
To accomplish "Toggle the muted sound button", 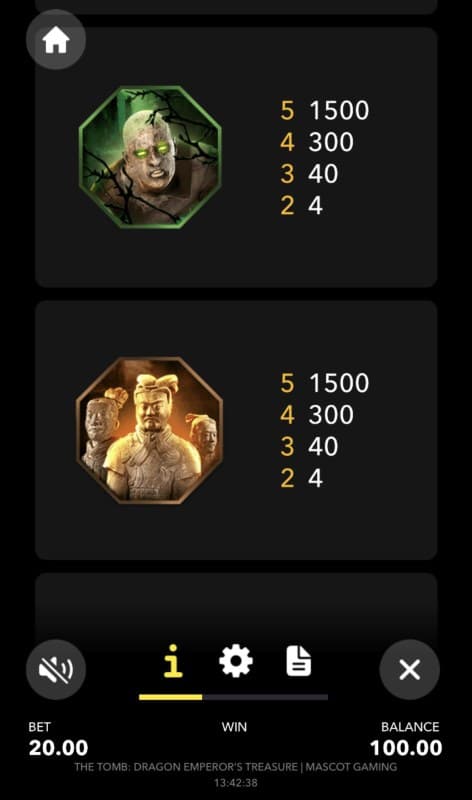I will click(56, 669).
